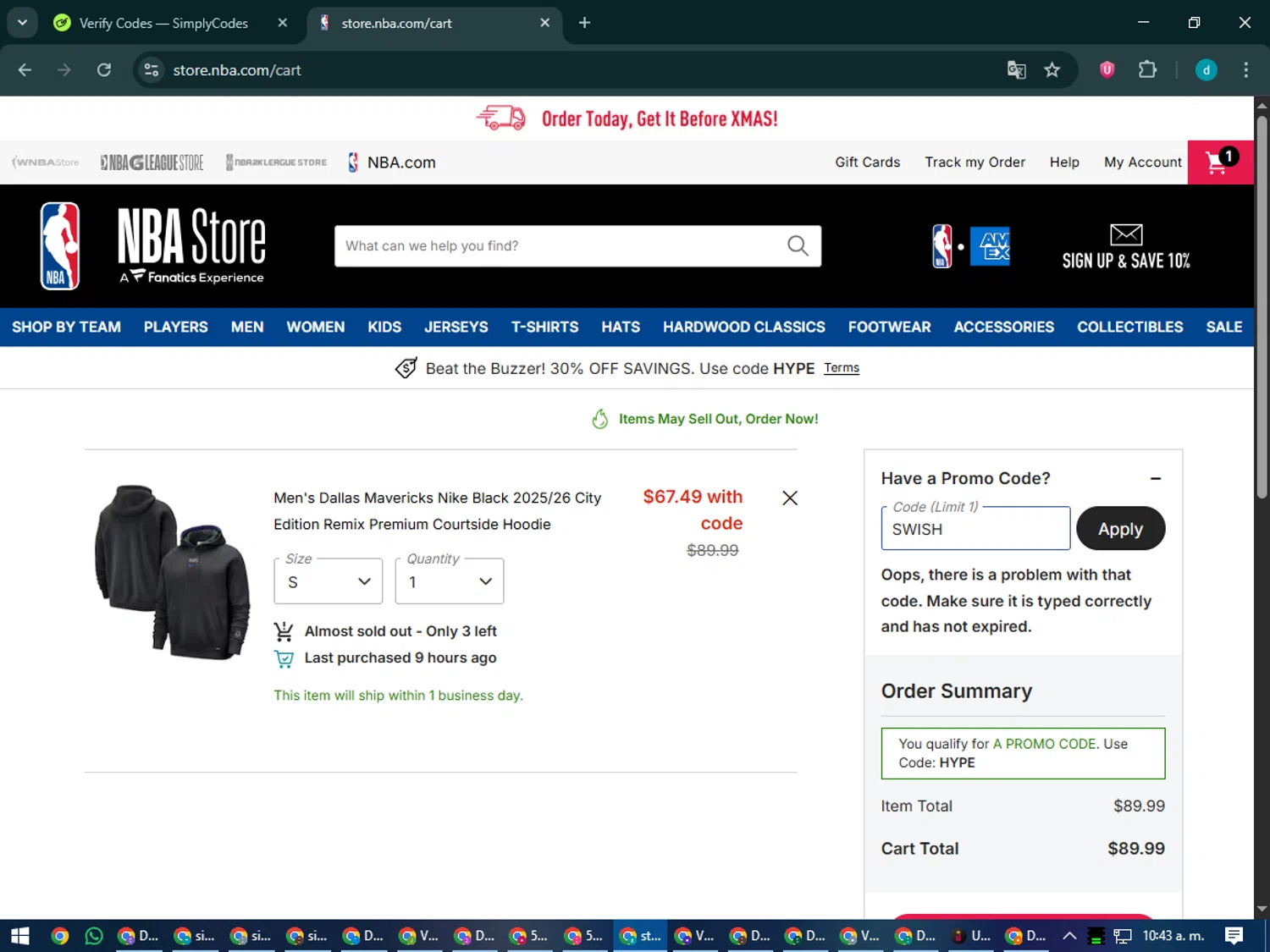The width and height of the screenshot is (1270, 952).
Task: Open the extensions puzzle icon
Action: click(1147, 70)
